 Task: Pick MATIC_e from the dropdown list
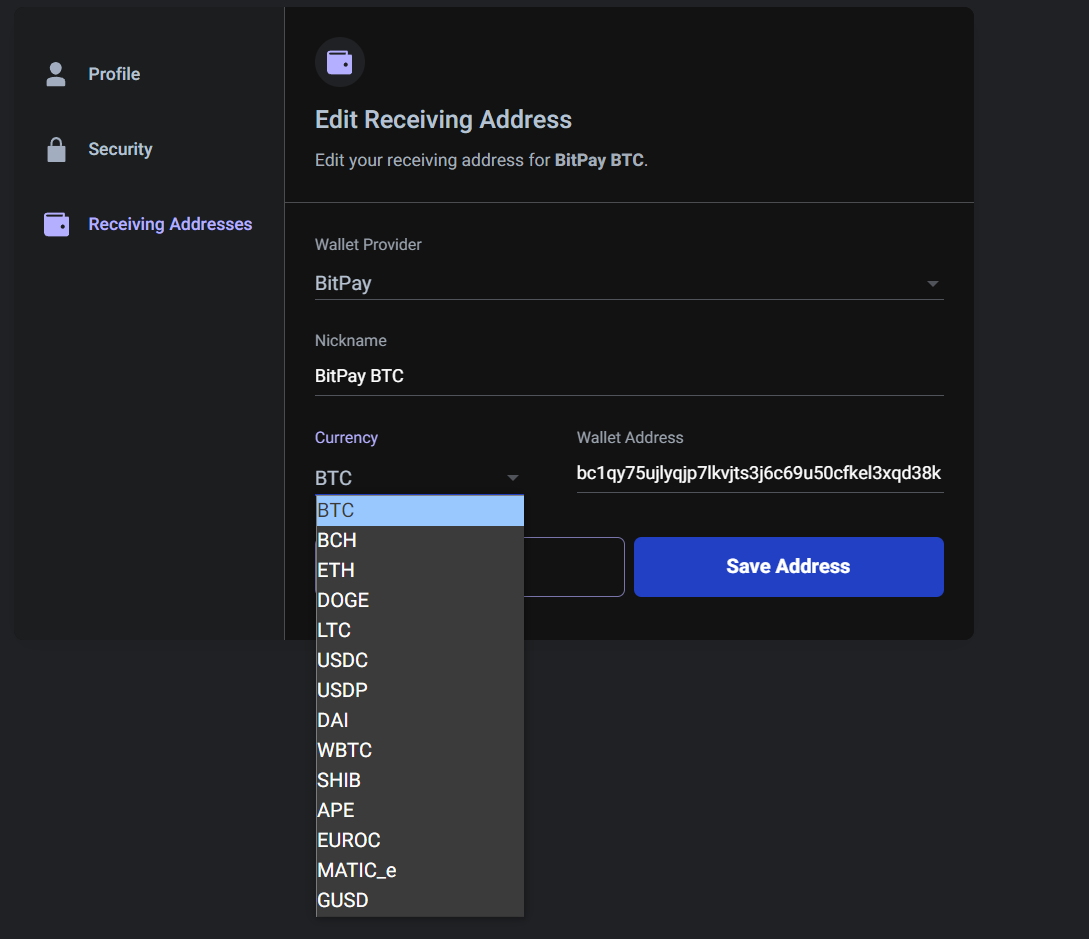coord(420,870)
